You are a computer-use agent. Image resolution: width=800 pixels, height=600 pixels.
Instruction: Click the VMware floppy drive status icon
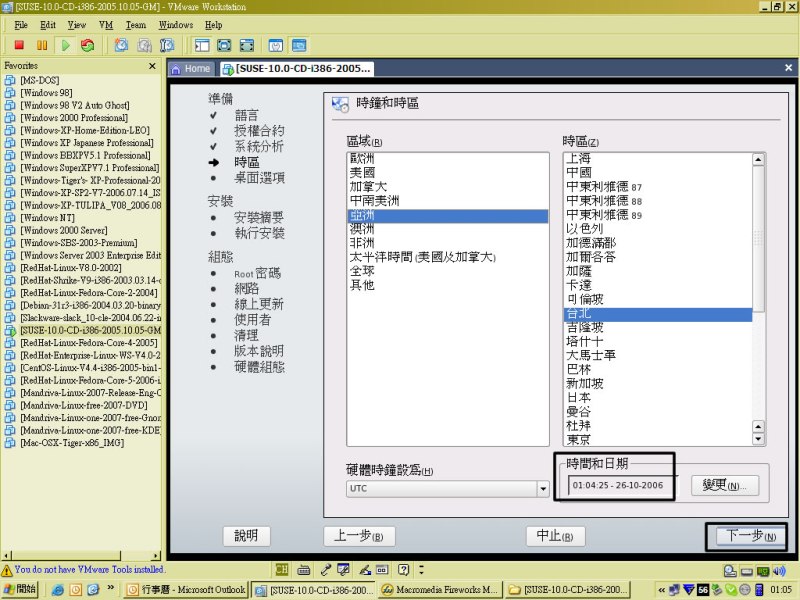[x=747, y=571]
